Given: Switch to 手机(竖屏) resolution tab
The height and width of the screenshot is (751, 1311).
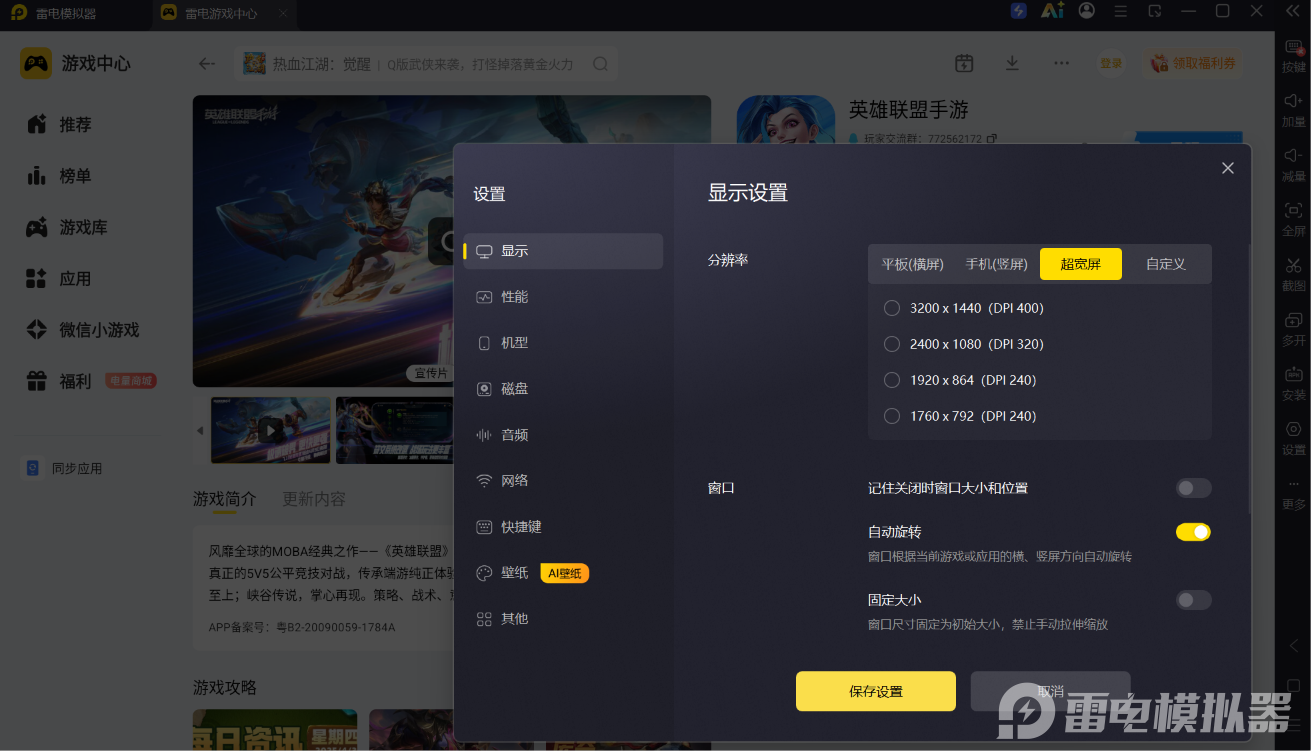Looking at the screenshot, I should (x=997, y=264).
